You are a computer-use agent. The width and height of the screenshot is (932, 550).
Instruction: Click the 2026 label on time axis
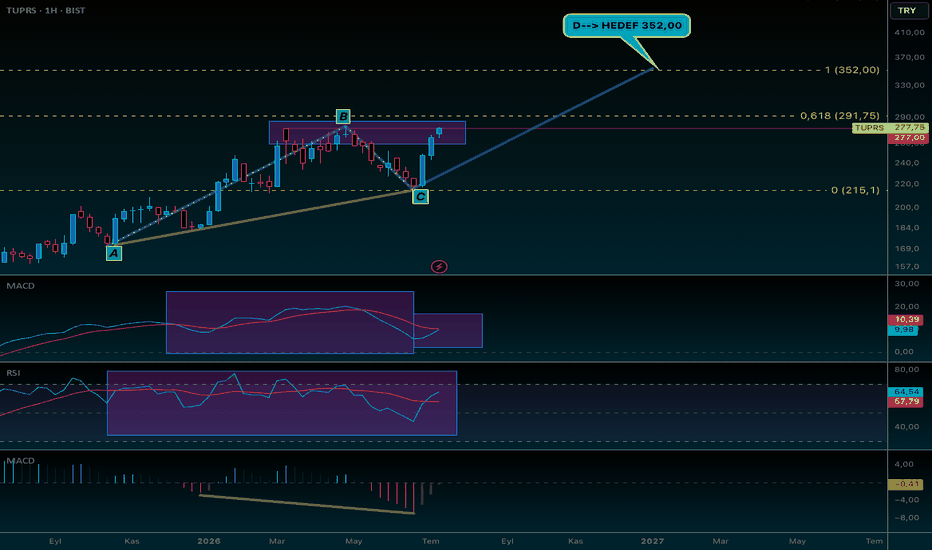point(209,541)
